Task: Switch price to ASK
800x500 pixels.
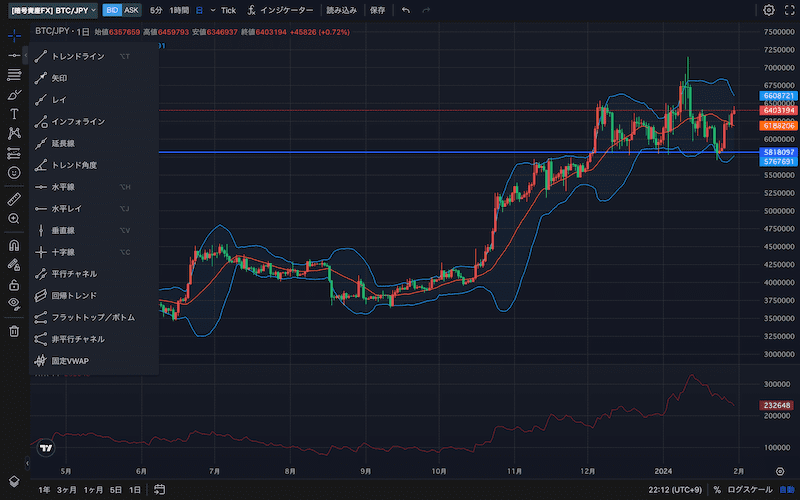Action: coord(131,10)
